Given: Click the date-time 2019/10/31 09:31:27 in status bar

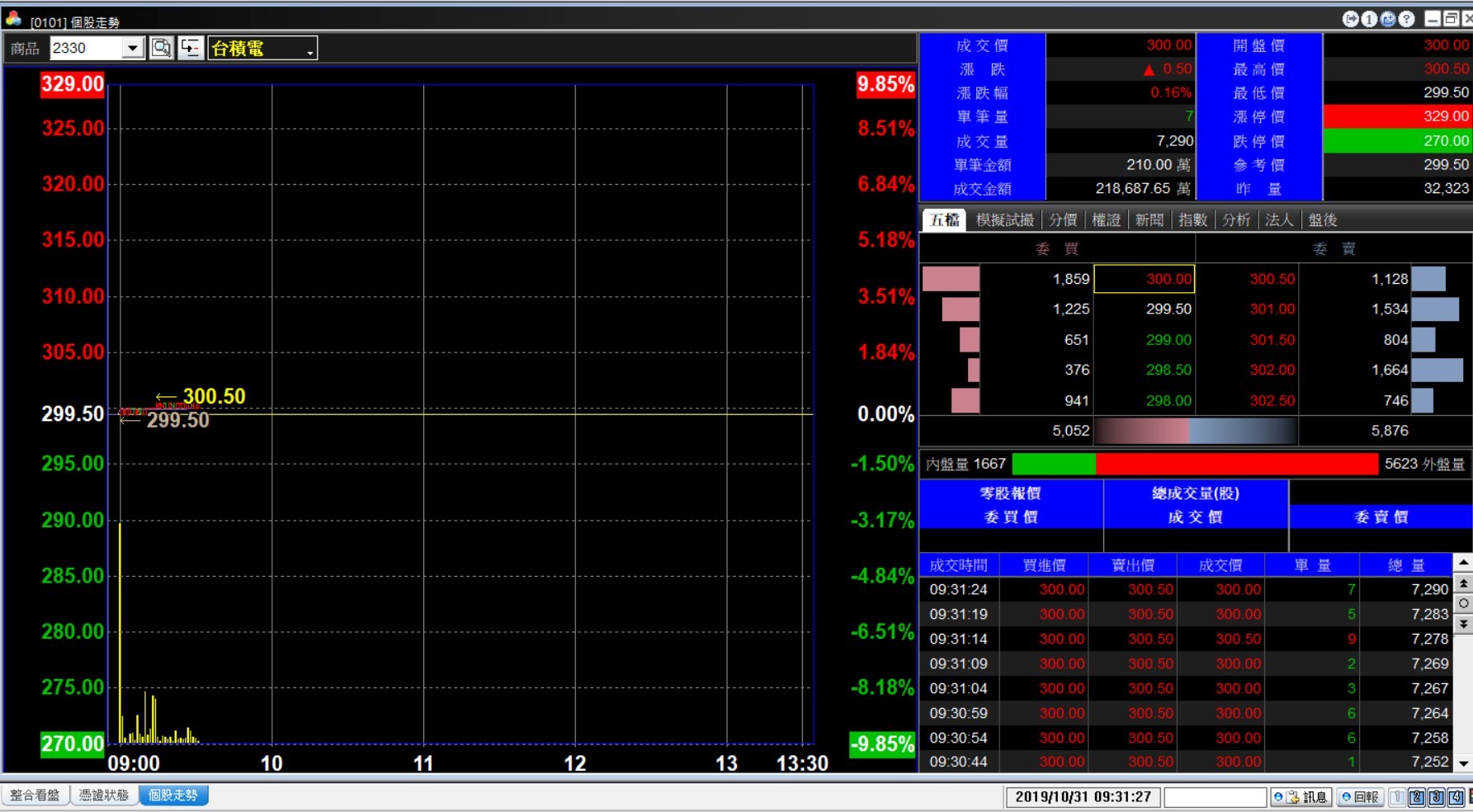Looking at the screenshot, I should [x=1083, y=797].
